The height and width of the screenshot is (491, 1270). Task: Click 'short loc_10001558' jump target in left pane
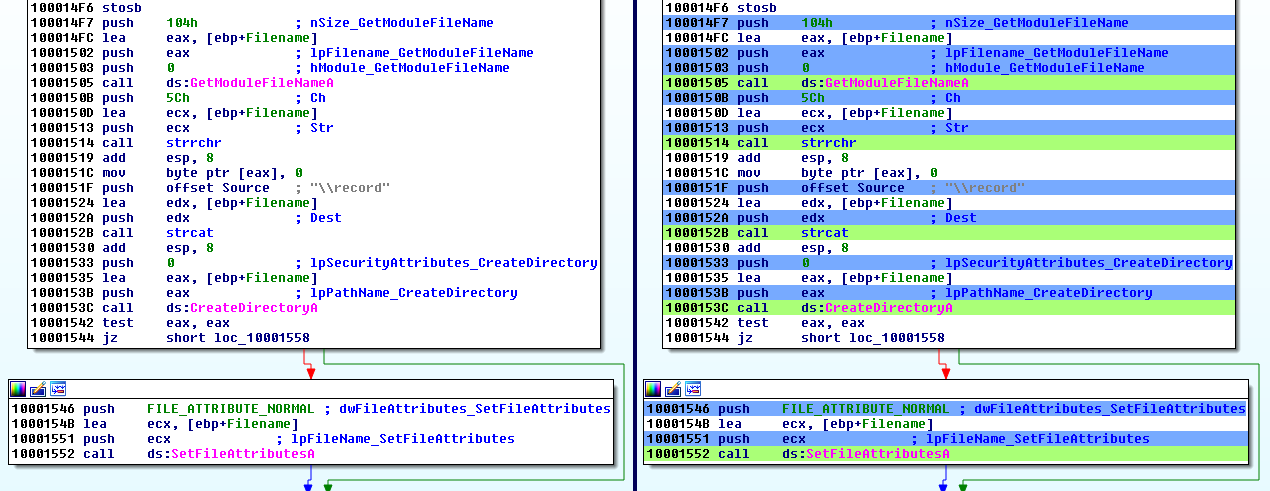point(238,338)
